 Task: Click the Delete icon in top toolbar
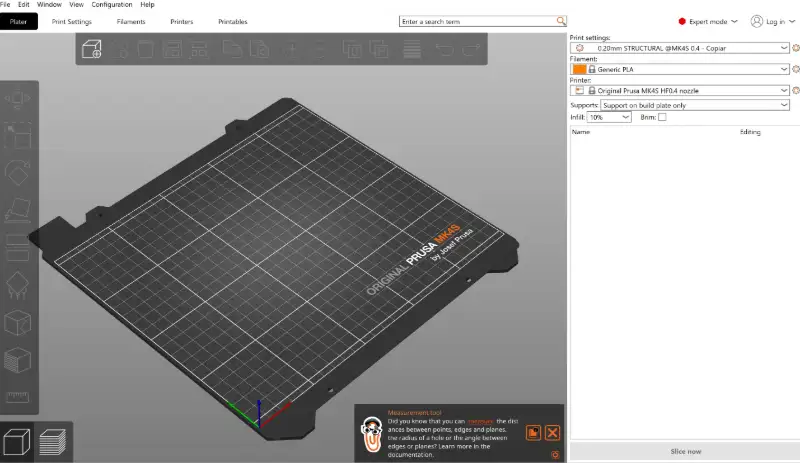point(119,50)
